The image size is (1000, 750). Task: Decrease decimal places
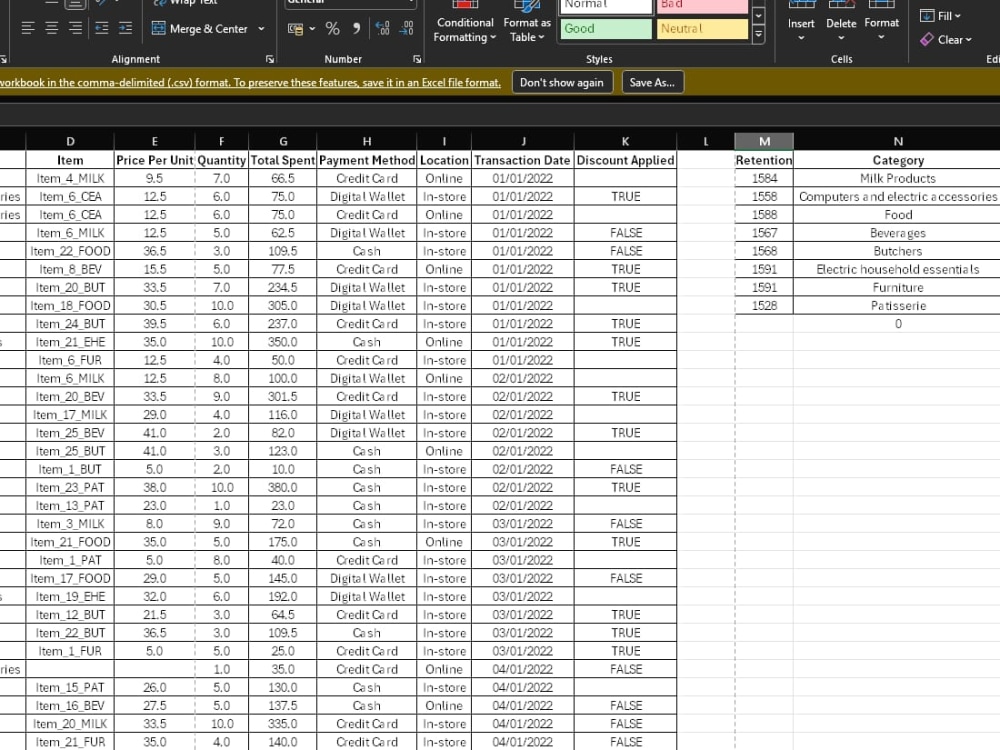tap(406, 29)
